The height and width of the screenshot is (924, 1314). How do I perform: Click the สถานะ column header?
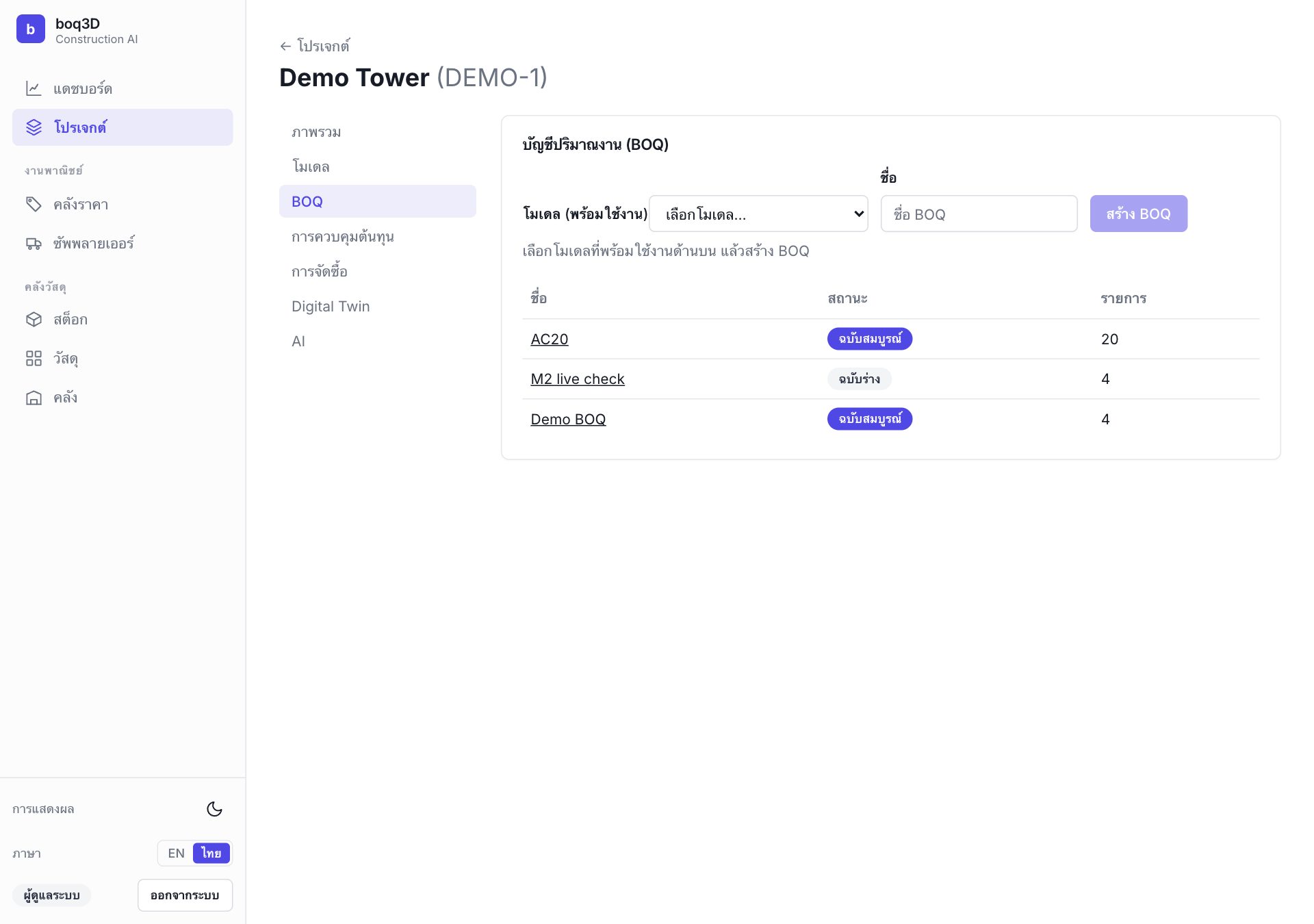coord(847,298)
